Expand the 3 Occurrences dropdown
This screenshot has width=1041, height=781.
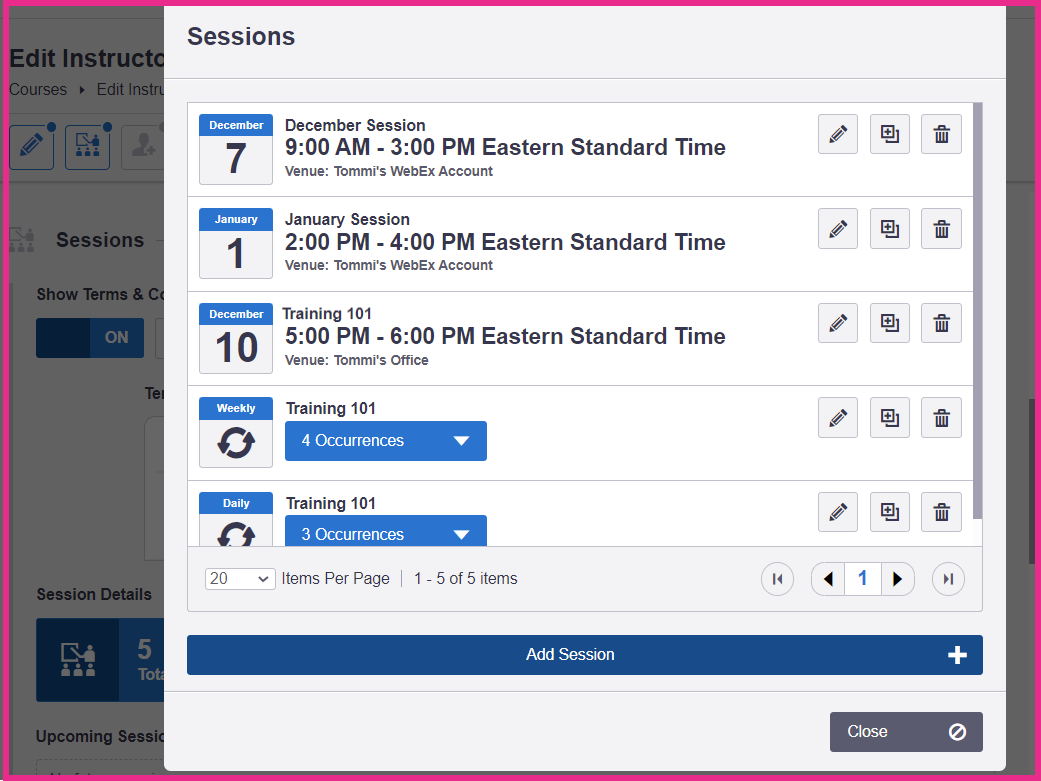point(386,531)
